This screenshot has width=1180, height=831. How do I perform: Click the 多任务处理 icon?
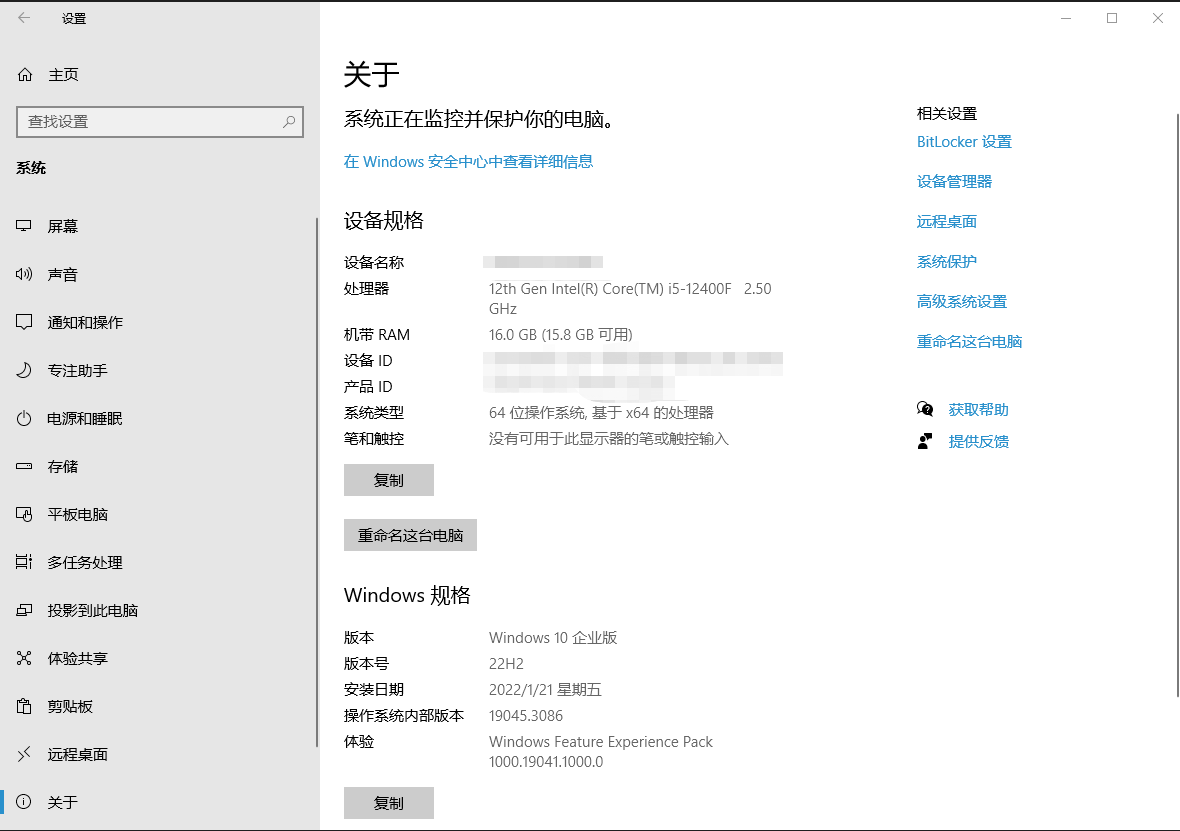[24, 562]
